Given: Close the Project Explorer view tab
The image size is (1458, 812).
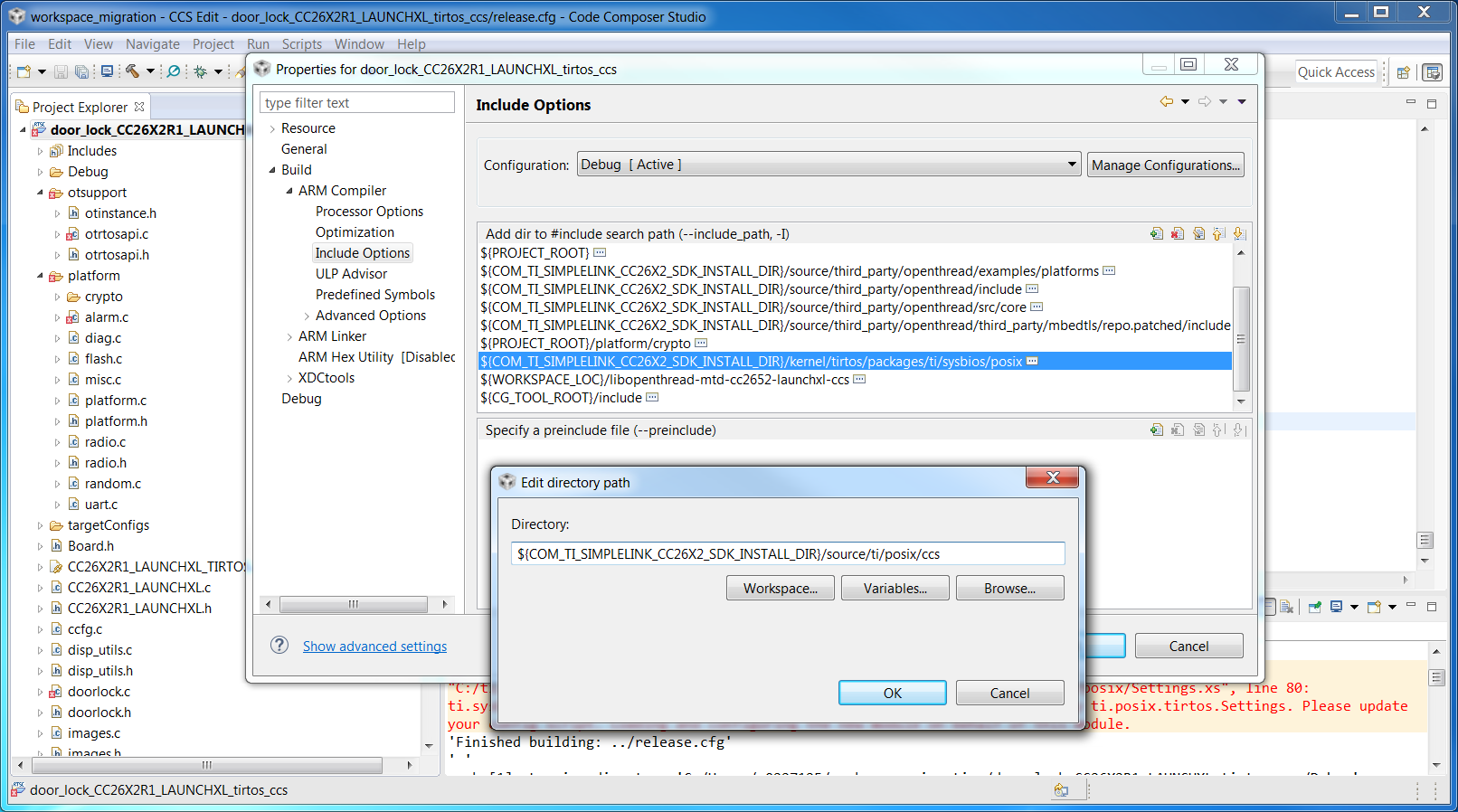Looking at the screenshot, I should (139, 107).
